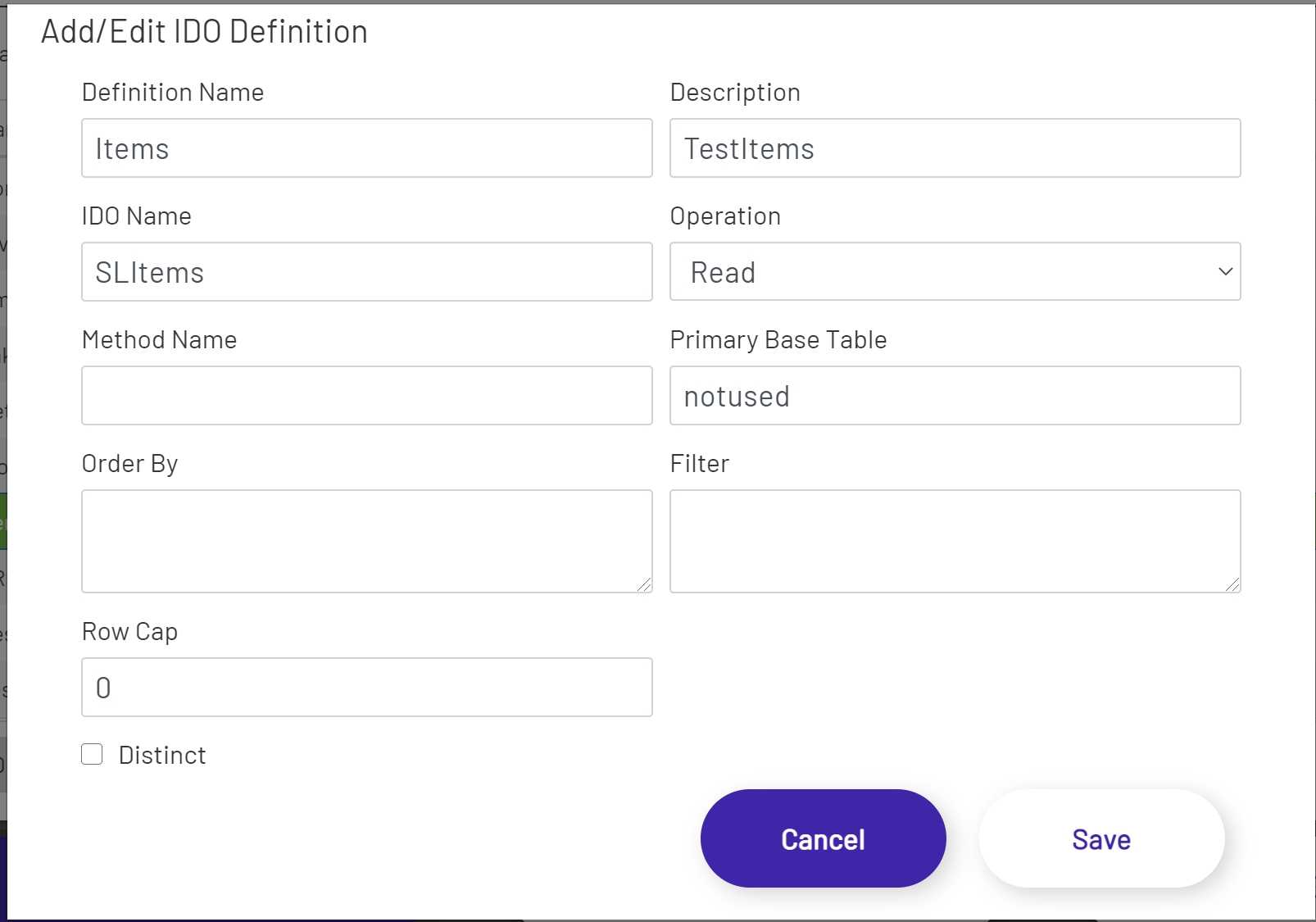Select the Description field showing TestItems
1316x922 pixels.
[955, 148]
